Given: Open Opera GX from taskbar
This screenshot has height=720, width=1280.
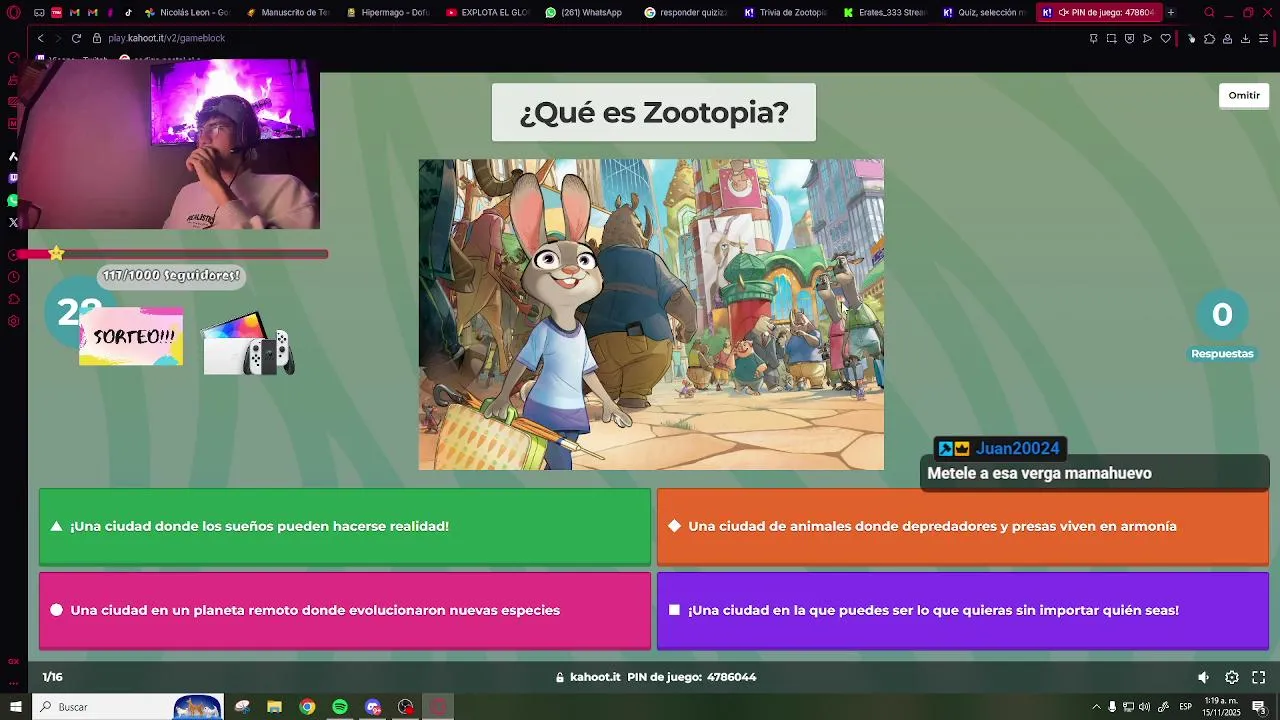Looking at the screenshot, I should coord(438,707).
